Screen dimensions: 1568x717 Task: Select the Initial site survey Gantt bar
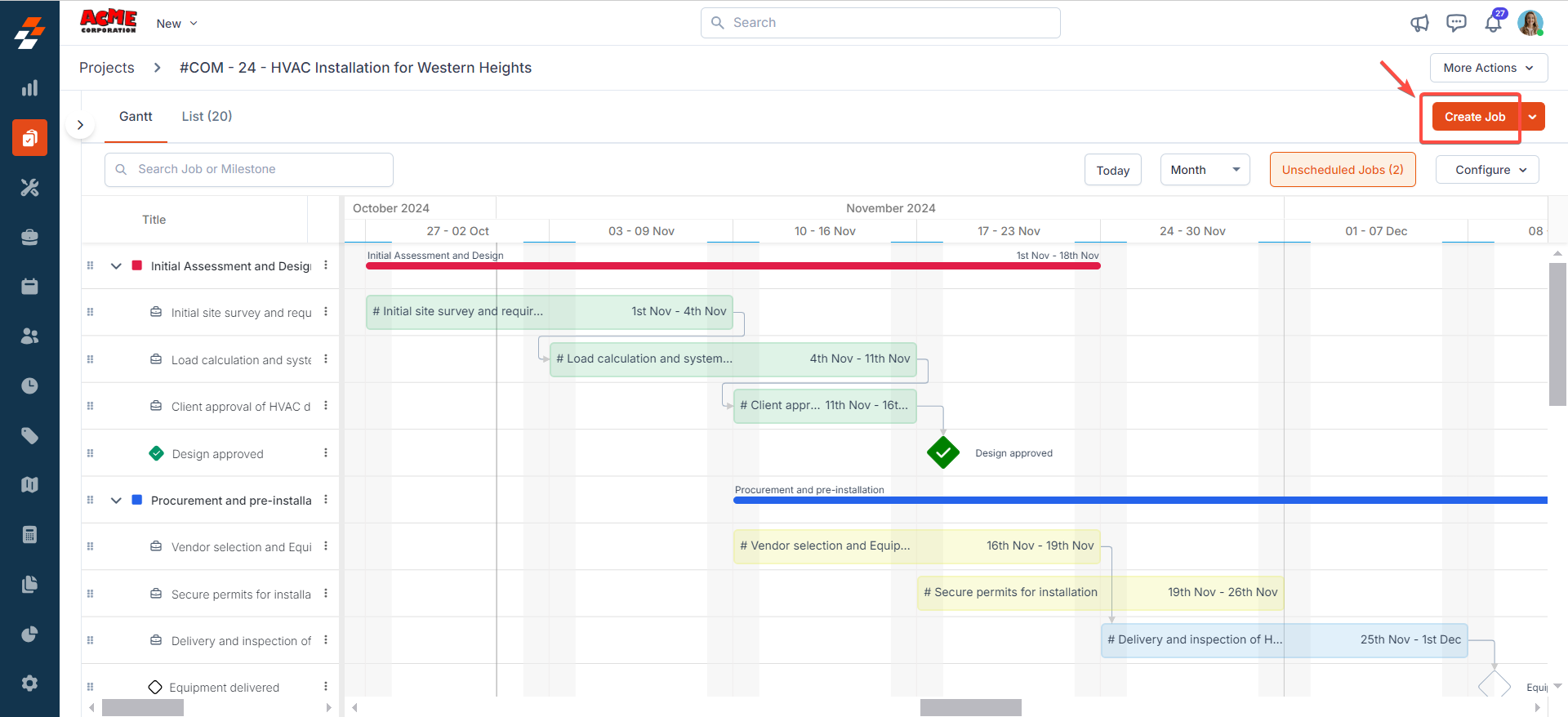(550, 312)
